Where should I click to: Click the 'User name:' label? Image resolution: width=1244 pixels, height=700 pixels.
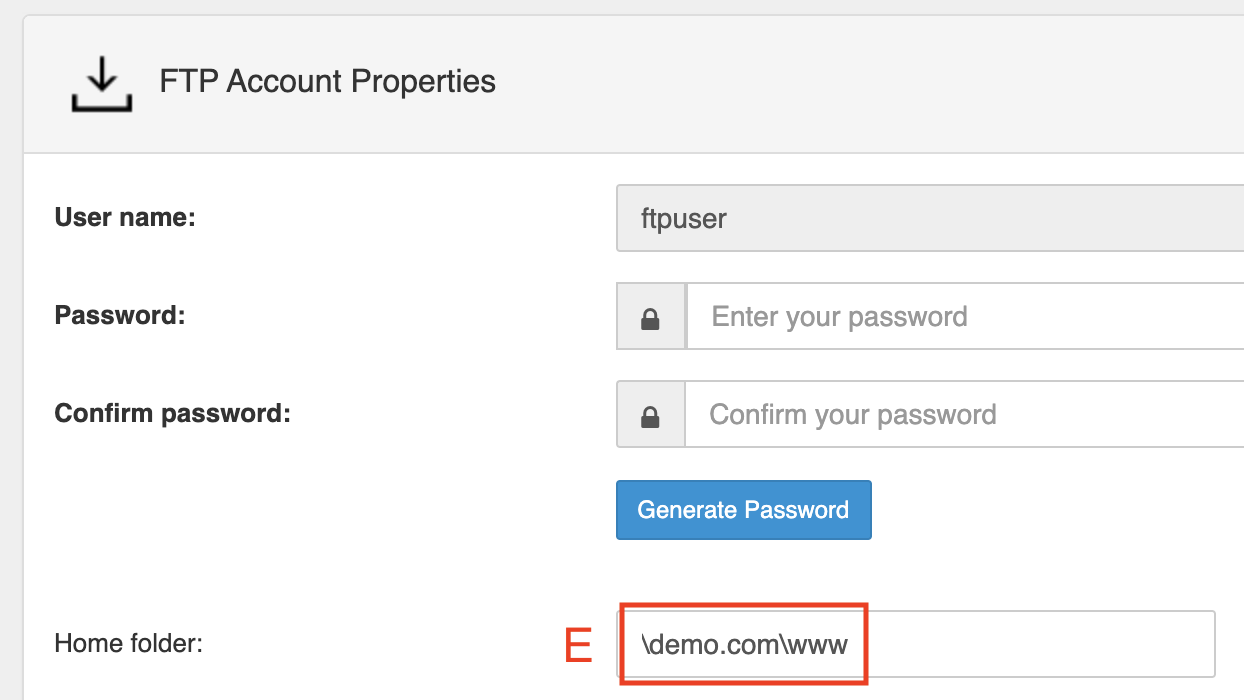[x=125, y=217]
